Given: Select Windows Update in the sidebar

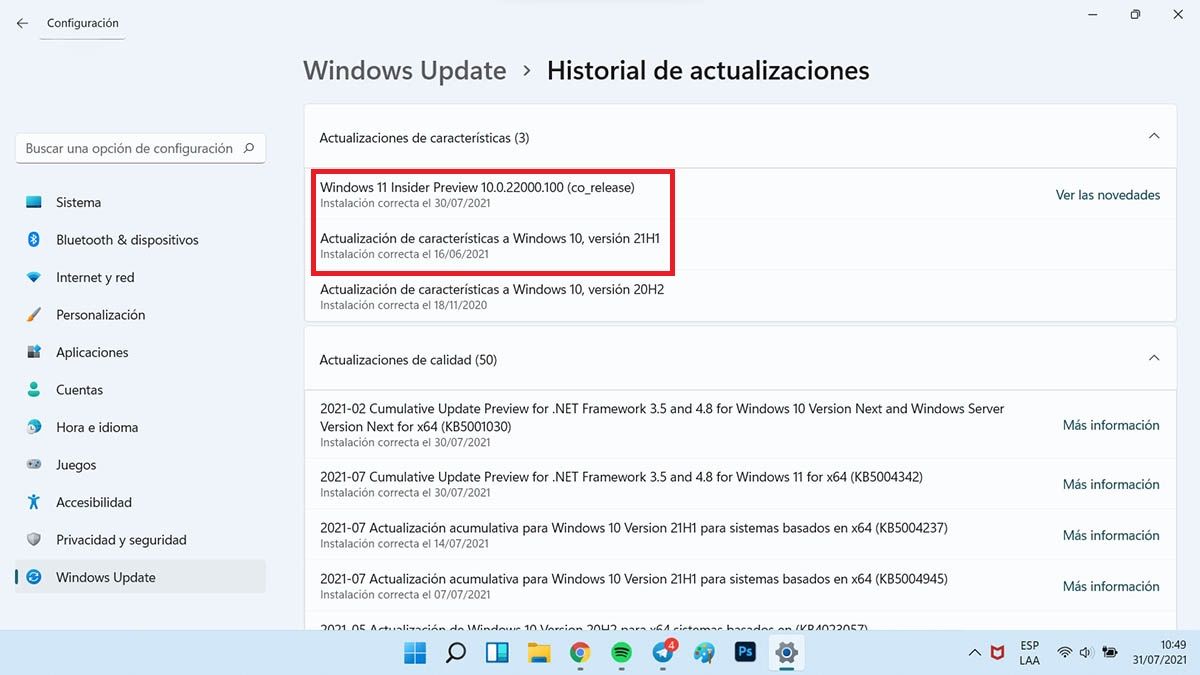Looking at the screenshot, I should coord(140,577).
